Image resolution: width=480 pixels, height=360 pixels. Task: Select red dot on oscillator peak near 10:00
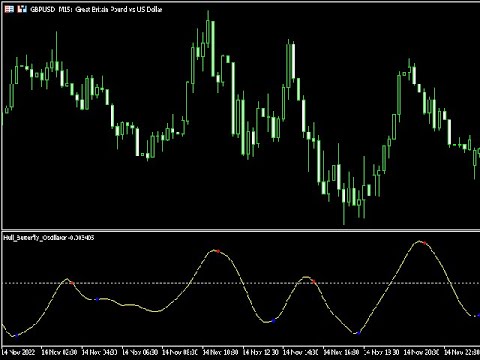point(218,251)
